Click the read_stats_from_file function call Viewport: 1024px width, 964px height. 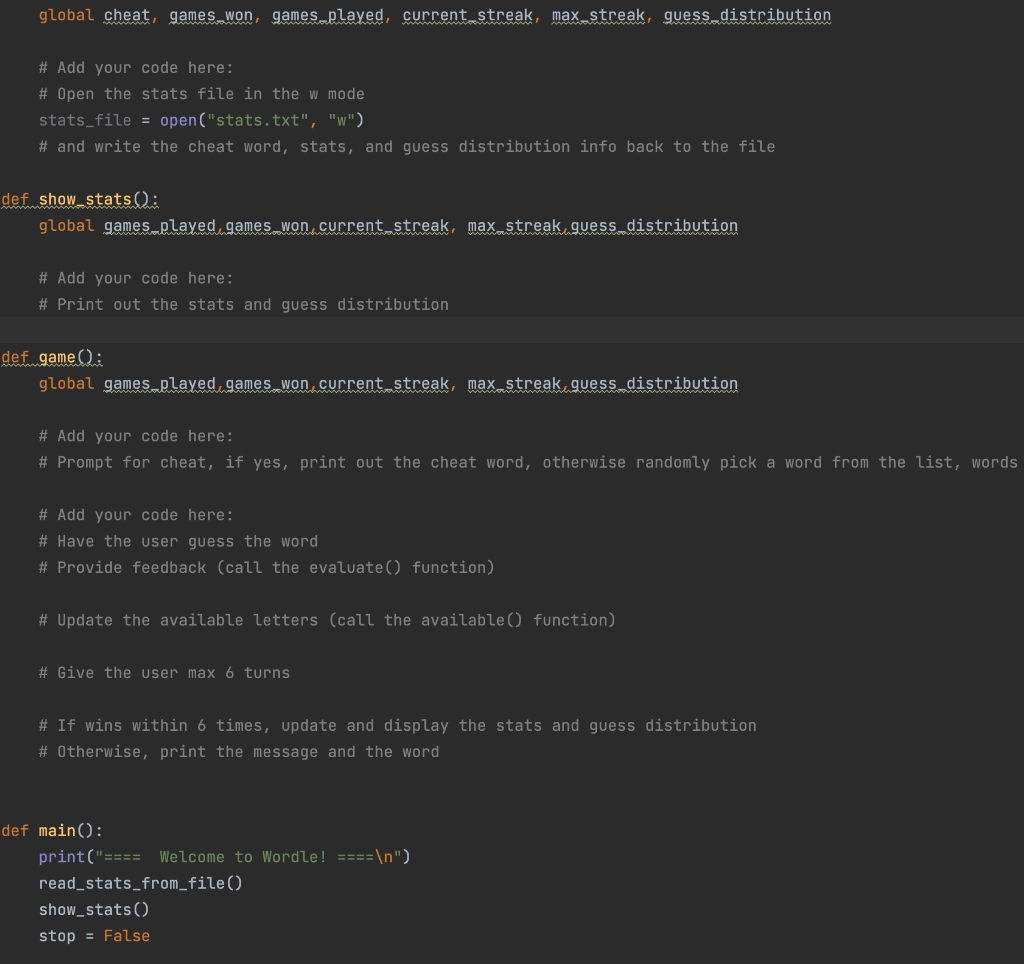coord(140,883)
